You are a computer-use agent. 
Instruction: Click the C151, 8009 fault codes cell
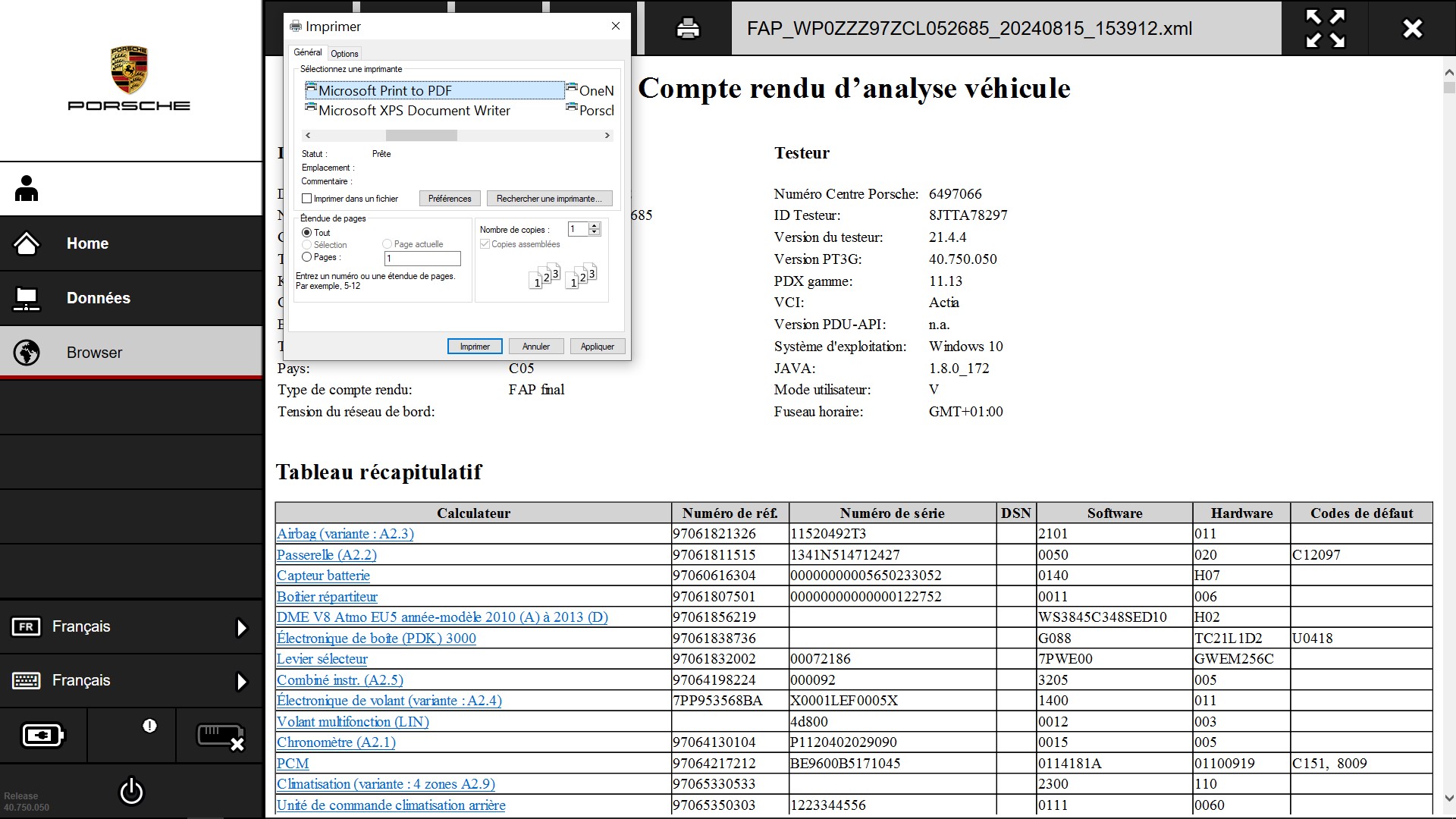tap(1361, 764)
